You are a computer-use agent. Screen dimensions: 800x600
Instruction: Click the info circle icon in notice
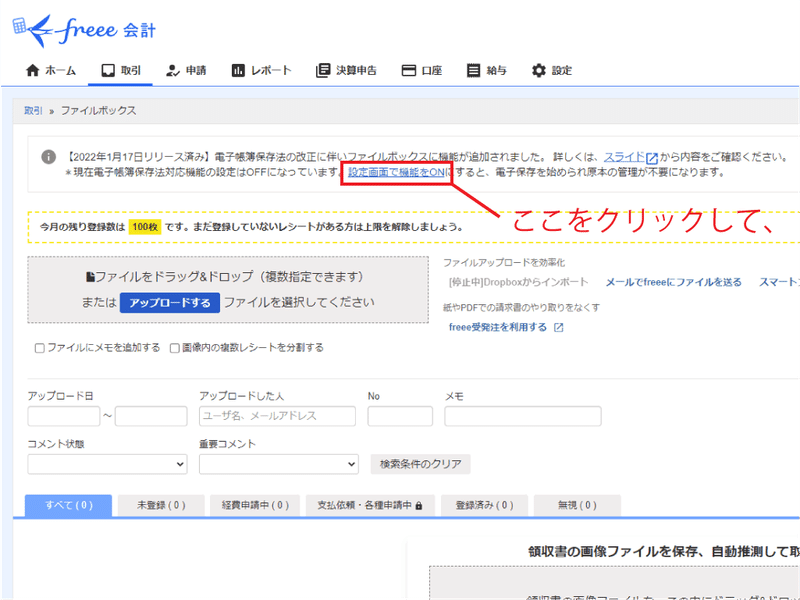coord(48,157)
